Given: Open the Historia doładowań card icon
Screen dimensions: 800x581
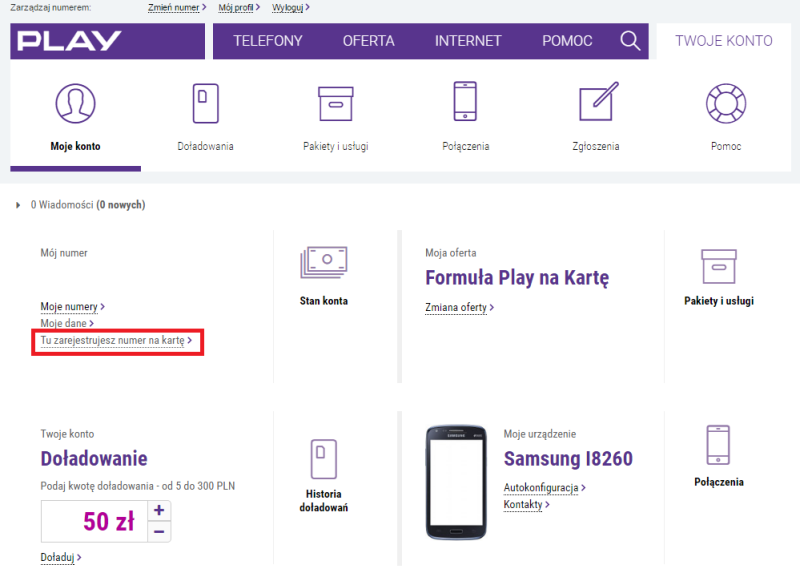Looking at the screenshot, I should tap(323, 459).
